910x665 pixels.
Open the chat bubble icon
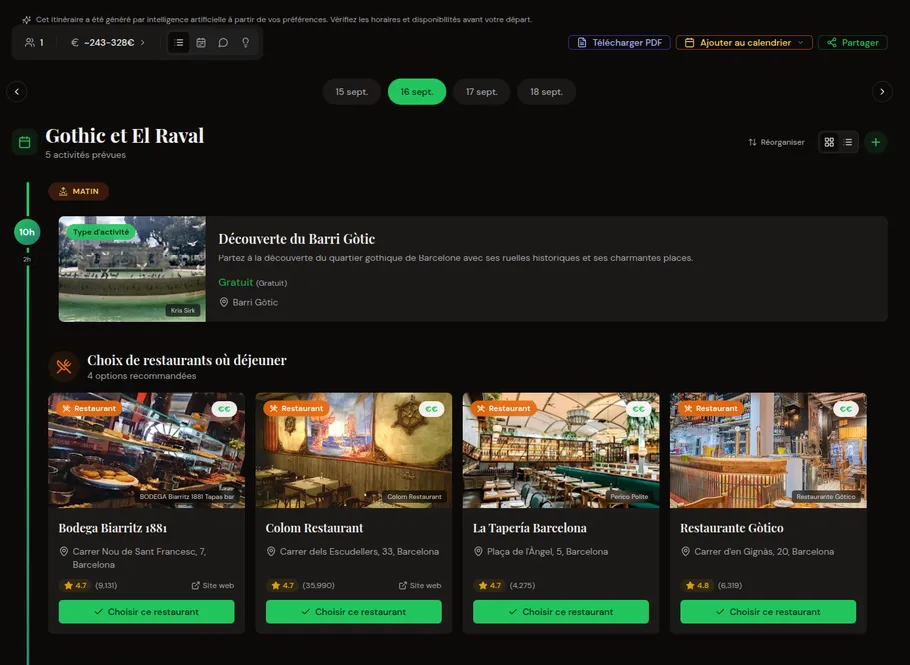click(x=223, y=42)
